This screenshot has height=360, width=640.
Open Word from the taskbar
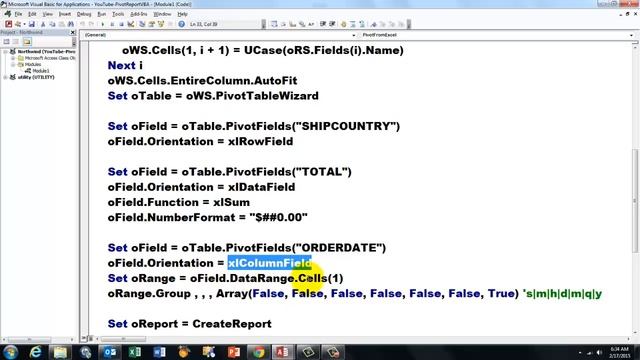160,352
